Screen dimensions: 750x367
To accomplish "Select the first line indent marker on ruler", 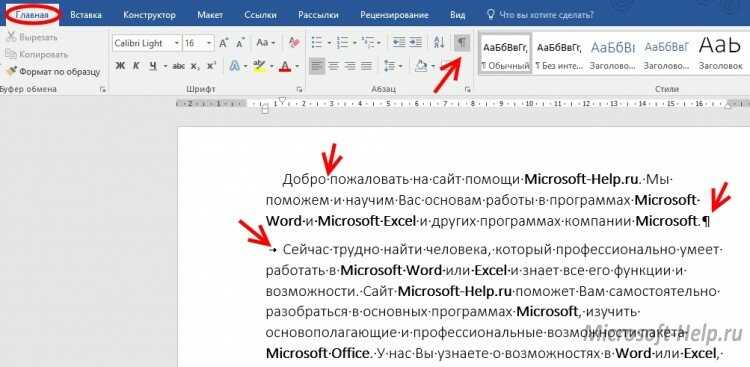I will [282, 100].
